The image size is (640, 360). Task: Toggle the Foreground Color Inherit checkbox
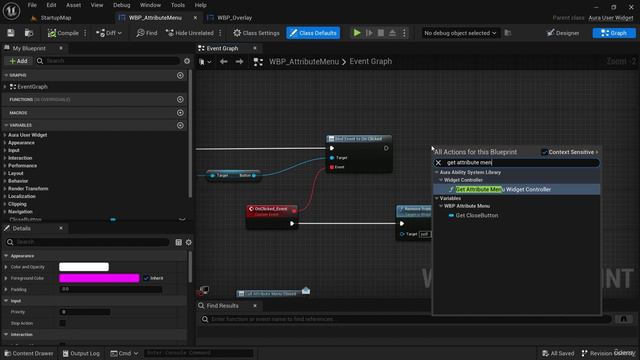click(x=146, y=278)
